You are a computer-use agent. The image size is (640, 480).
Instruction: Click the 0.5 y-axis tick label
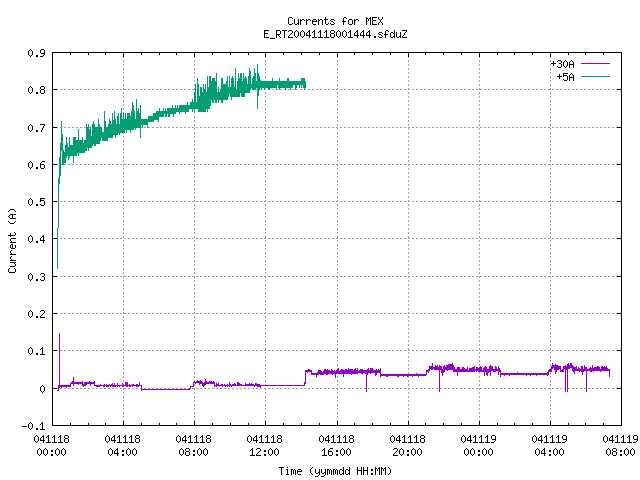point(36,202)
